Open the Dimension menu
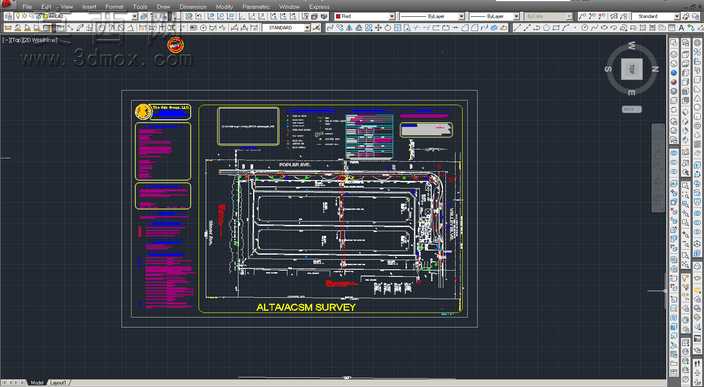 click(193, 7)
